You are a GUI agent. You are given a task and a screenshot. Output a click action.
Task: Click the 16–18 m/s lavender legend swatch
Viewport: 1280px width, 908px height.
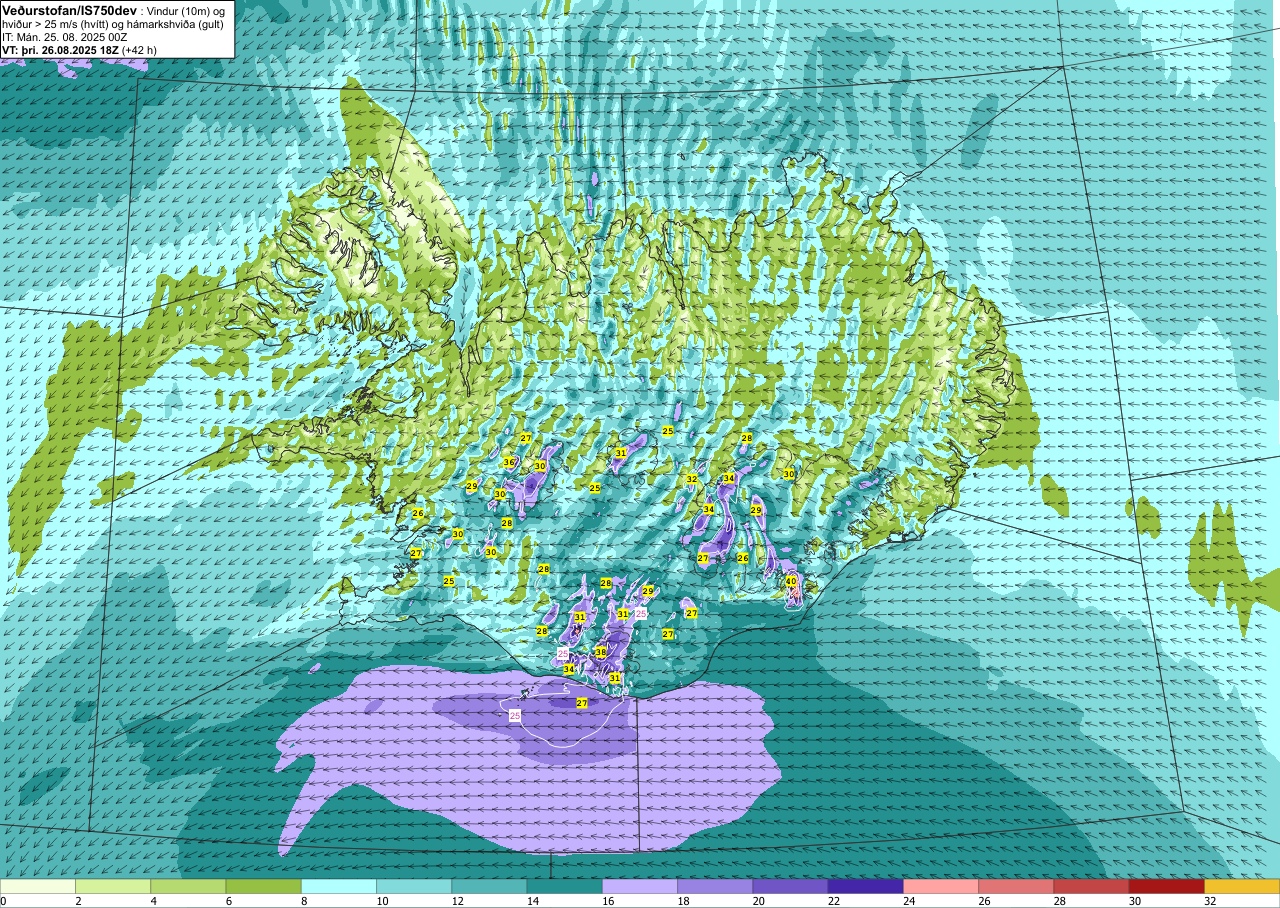click(x=640, y=886)
